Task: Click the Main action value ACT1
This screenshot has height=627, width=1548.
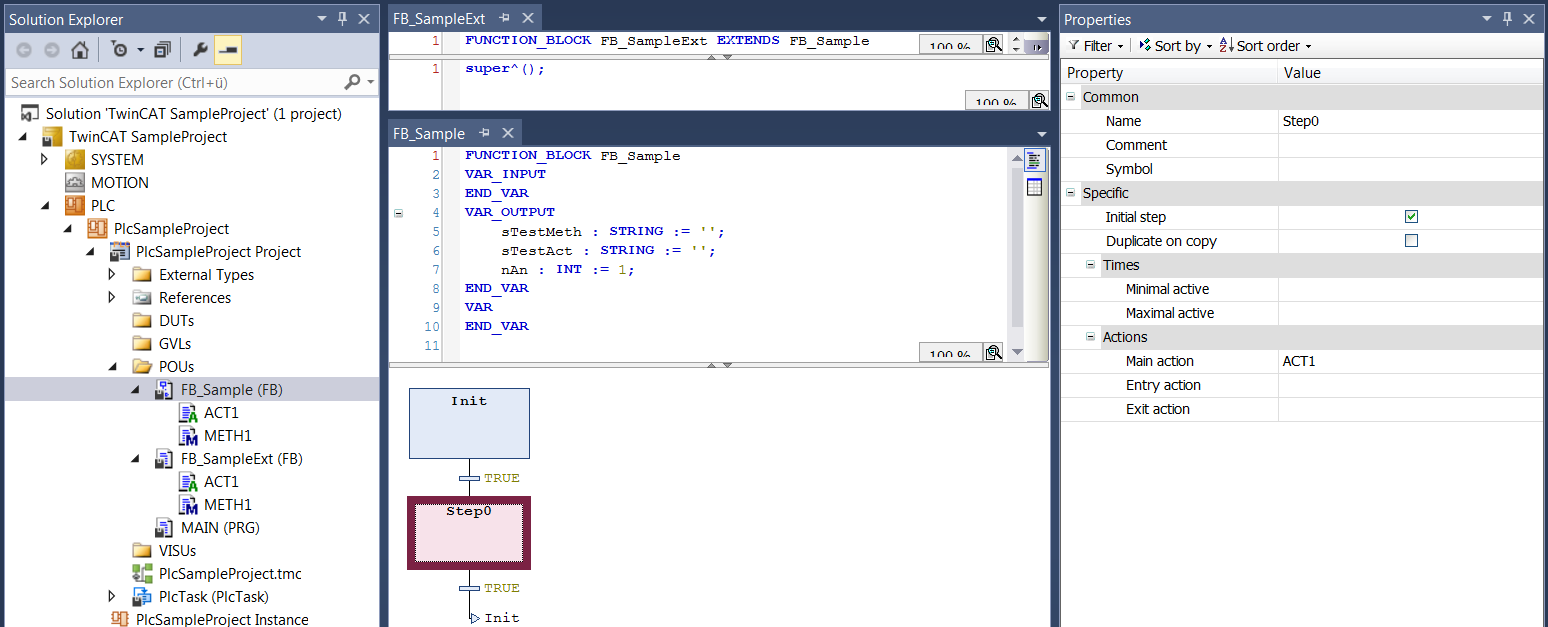Action: (x=1411, y=361)
